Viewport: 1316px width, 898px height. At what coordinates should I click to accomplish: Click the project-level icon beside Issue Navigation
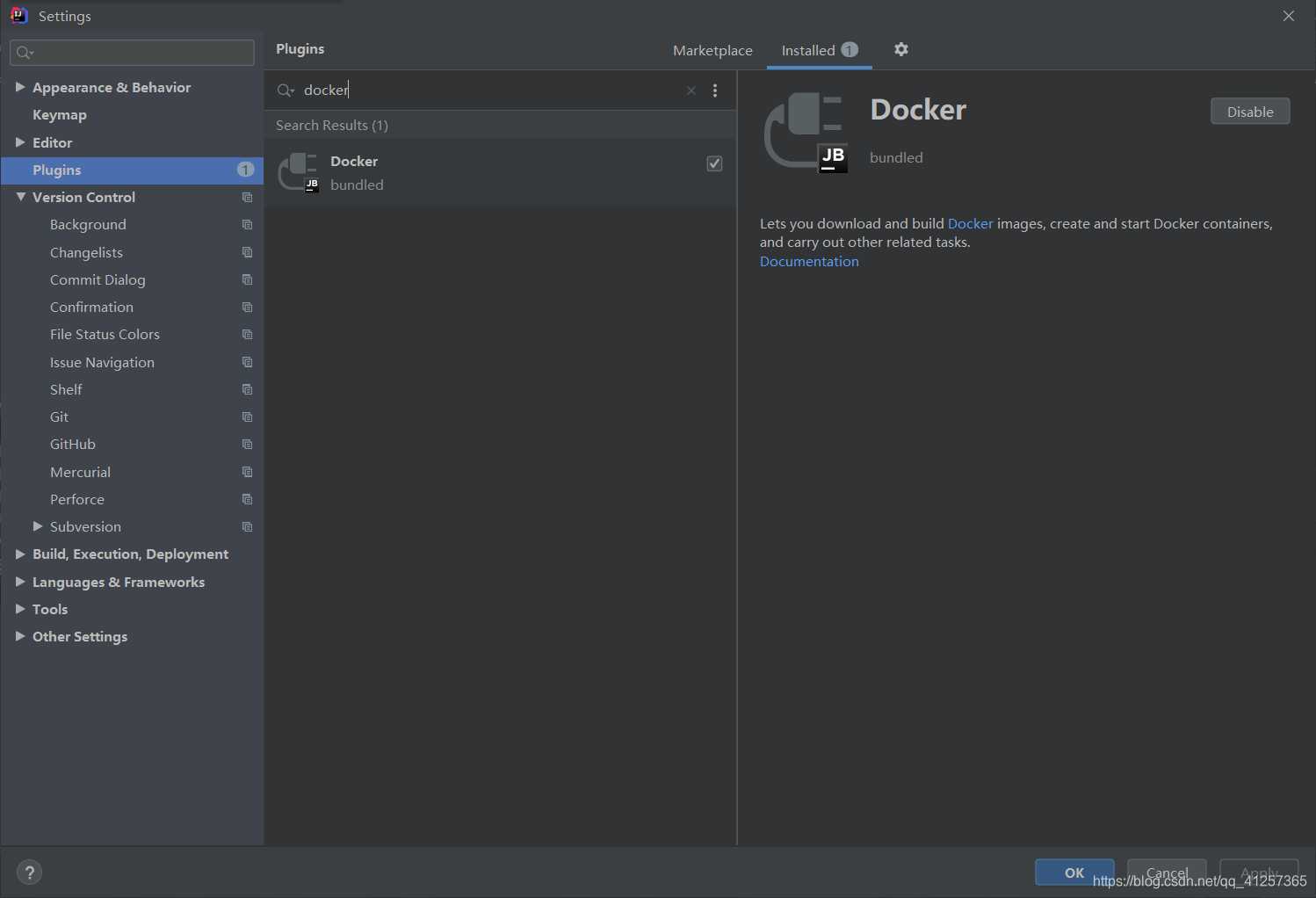click(x=247, y=362)
